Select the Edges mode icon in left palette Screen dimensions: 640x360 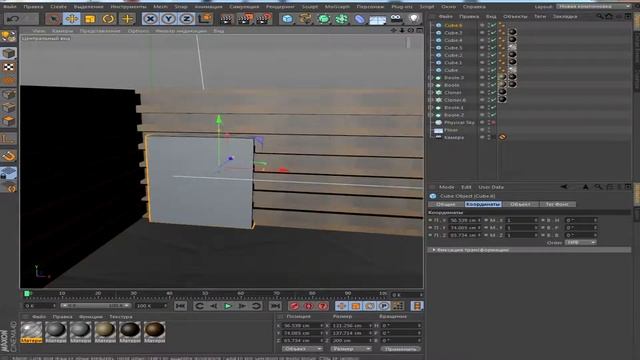point(9,108)
